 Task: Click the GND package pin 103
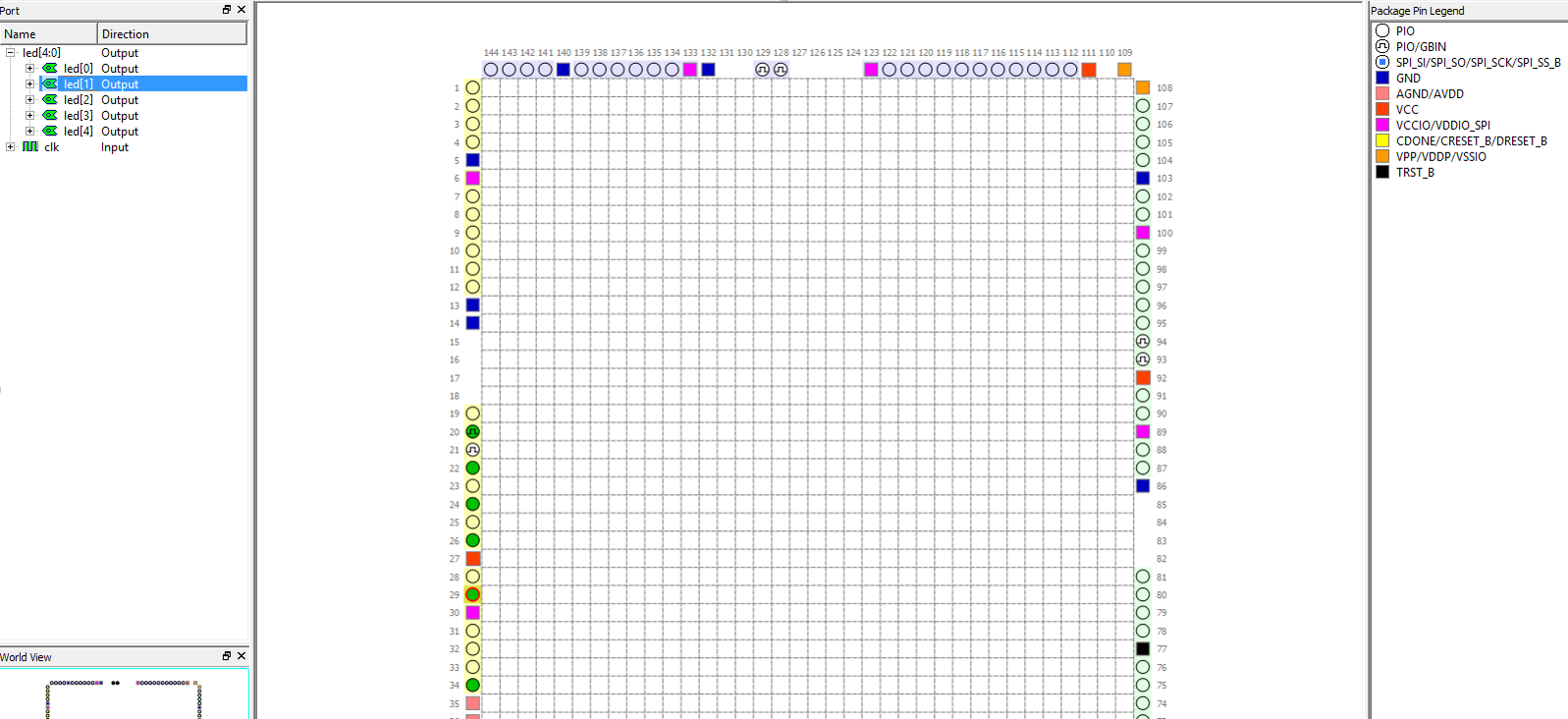[x=1143, y=178]
